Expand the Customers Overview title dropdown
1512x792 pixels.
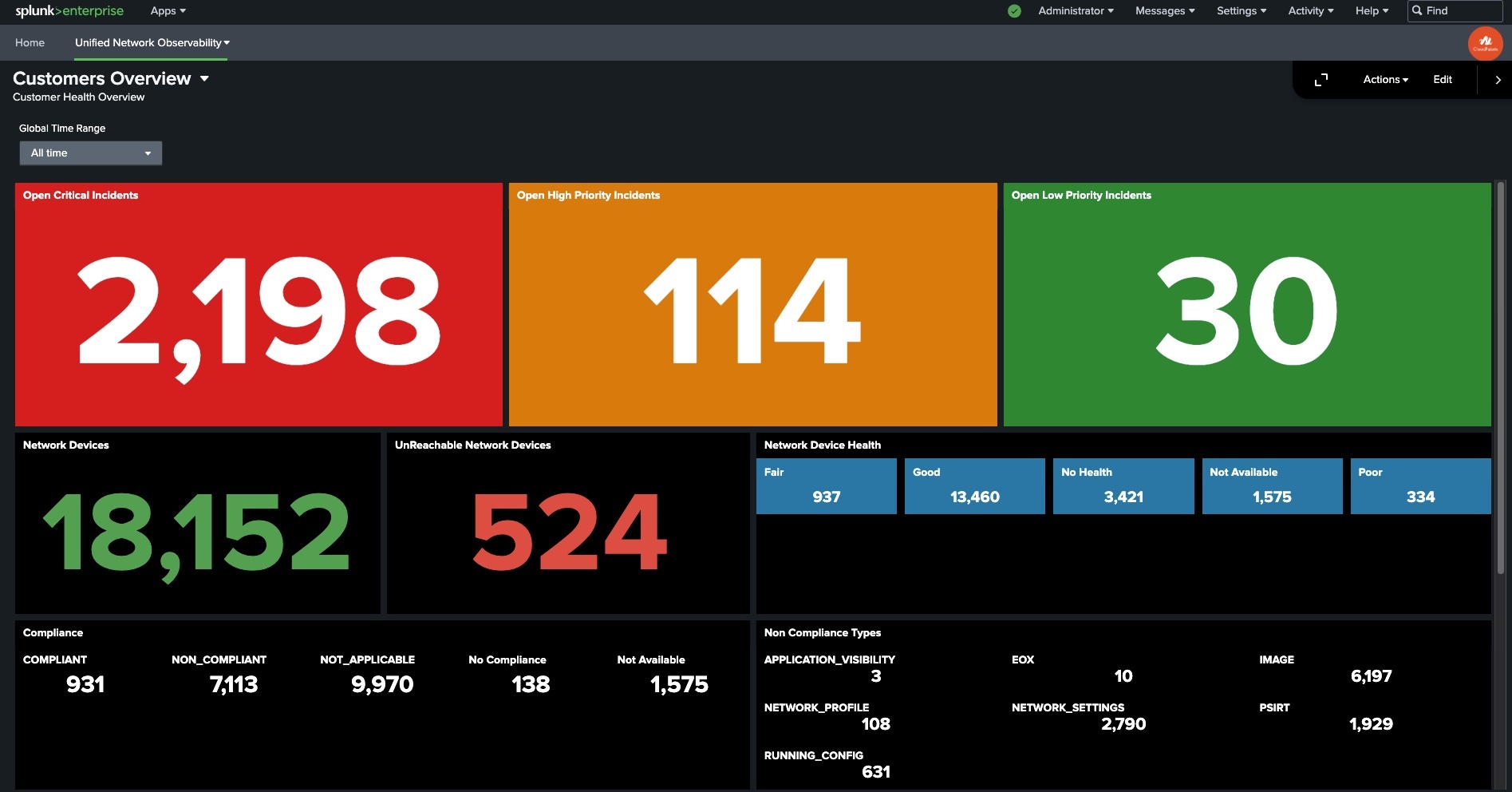[x=204, y=78]
